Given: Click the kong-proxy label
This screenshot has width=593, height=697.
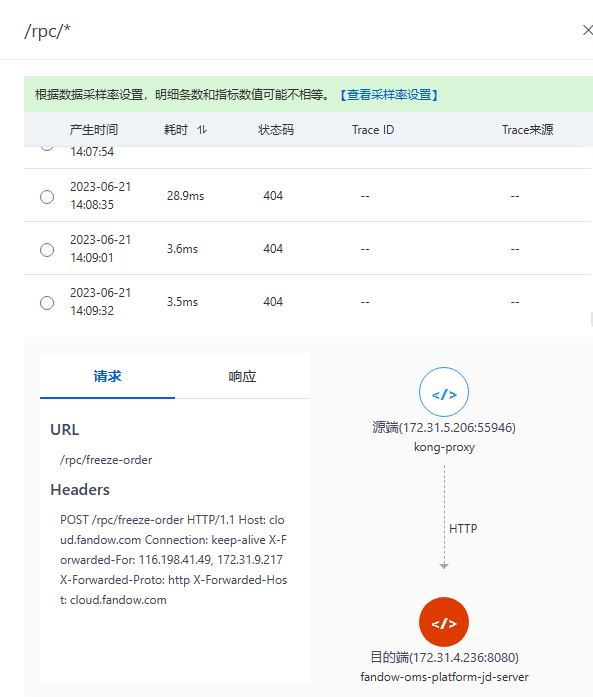Looking at the screenshot, I should 444,447.
